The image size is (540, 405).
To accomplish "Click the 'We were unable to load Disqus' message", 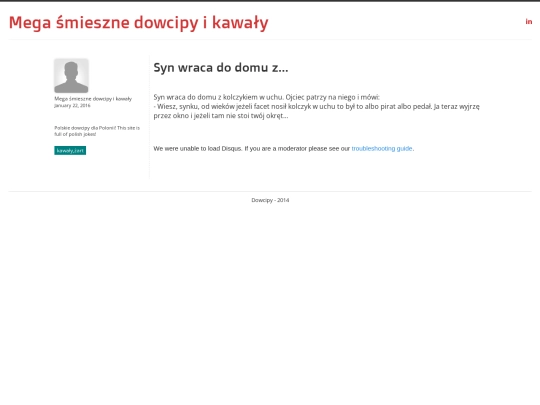I will pyautogui.click(x=284, y=148).
